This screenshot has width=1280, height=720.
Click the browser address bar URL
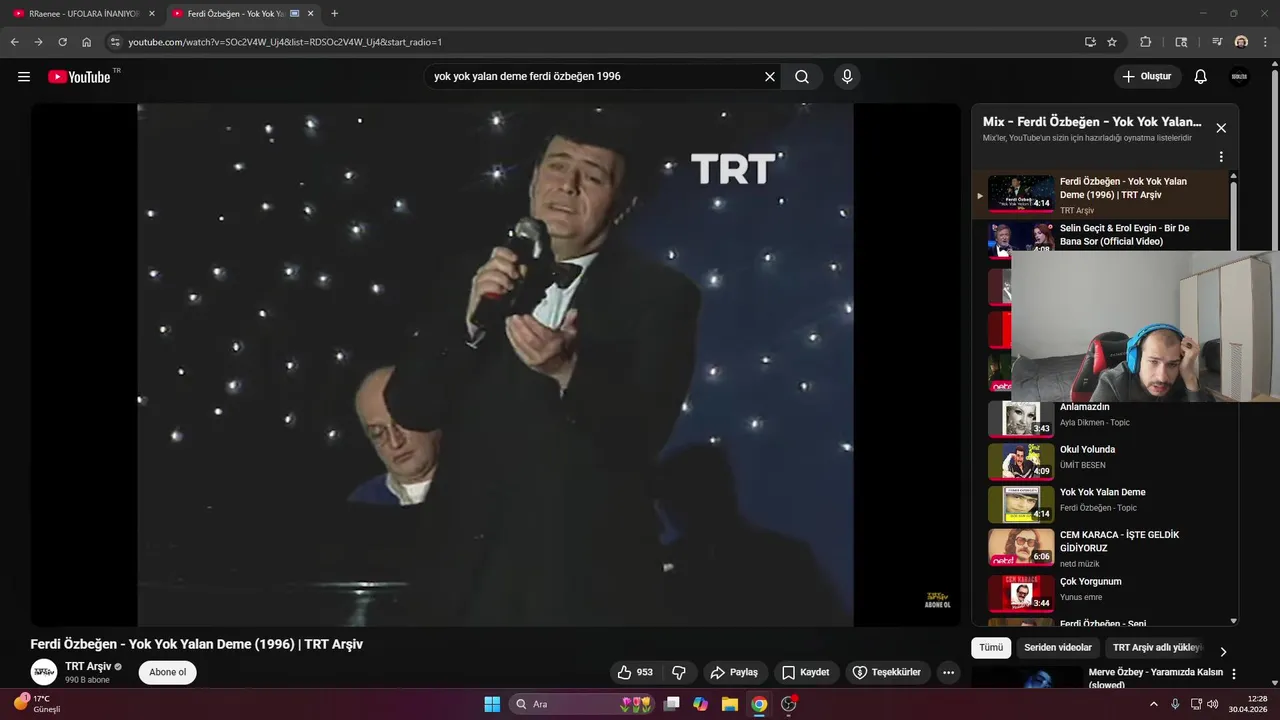coord(285,42)
